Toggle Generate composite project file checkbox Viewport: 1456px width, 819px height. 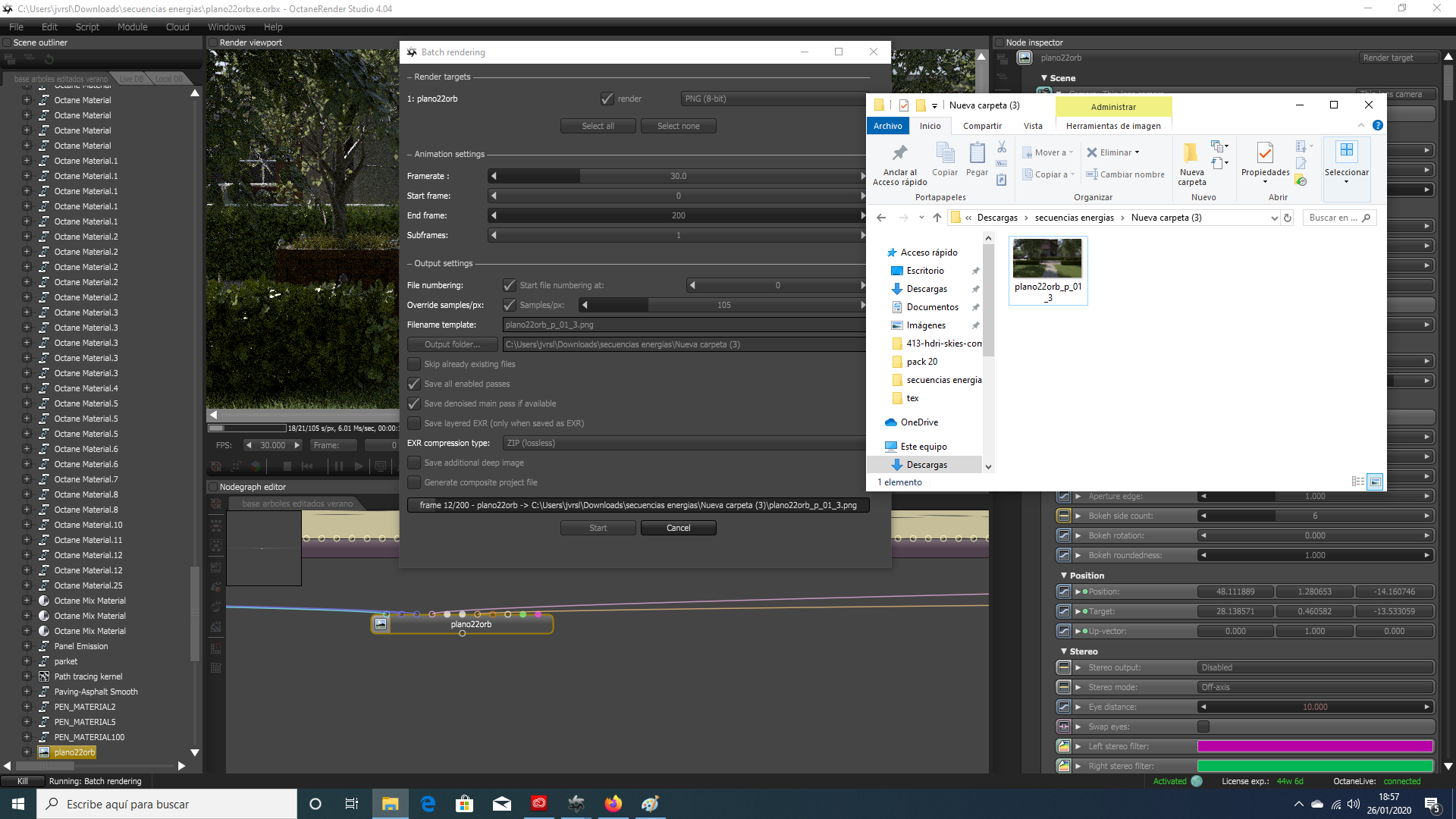click(414, 482)
